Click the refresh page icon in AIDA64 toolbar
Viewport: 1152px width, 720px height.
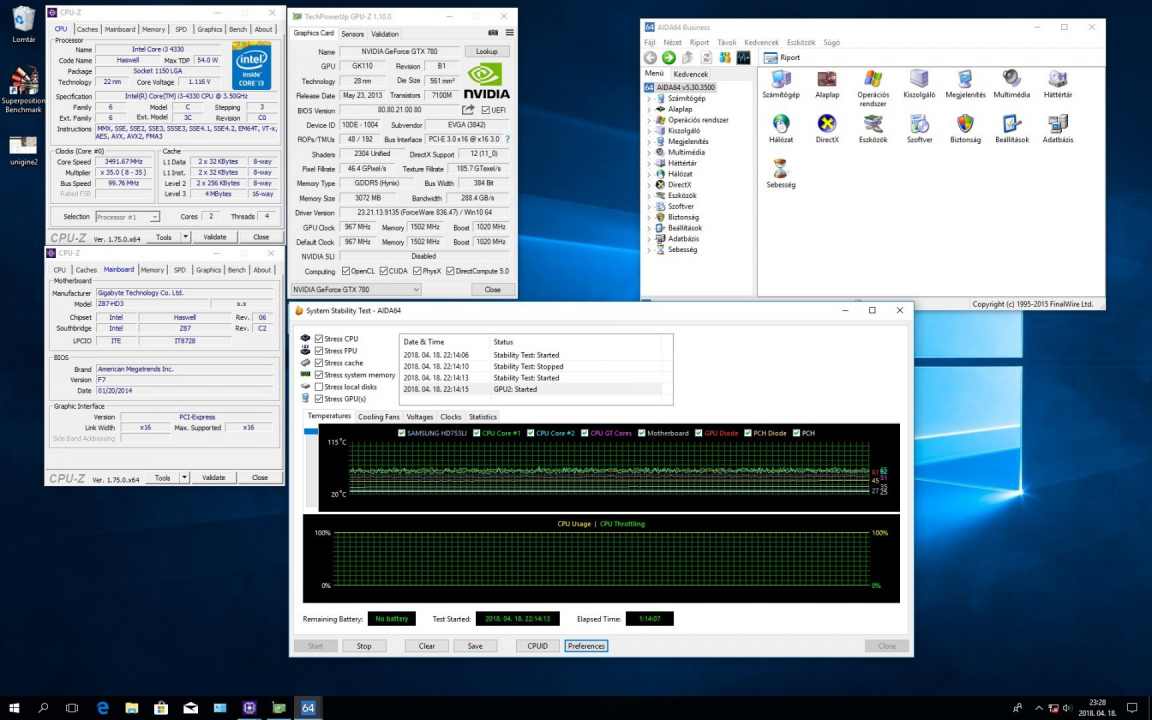(707, 57)
